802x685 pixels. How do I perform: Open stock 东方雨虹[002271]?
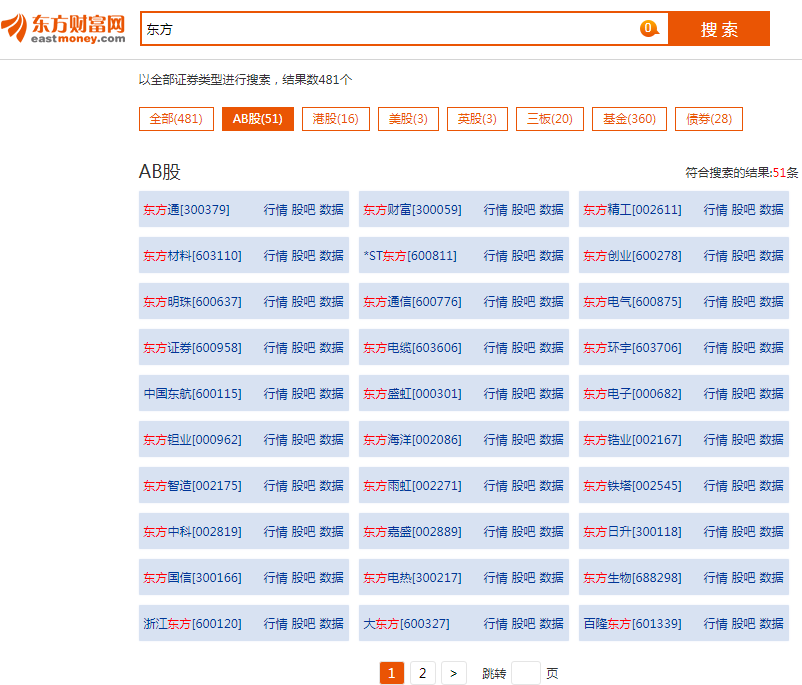click(x=412, y=486)
